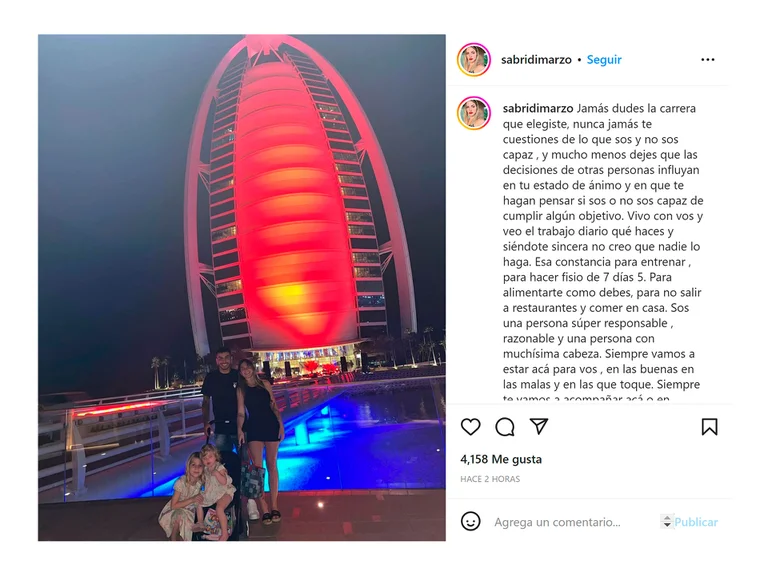Focus the Agrega un comentario field

pos(557,522)
